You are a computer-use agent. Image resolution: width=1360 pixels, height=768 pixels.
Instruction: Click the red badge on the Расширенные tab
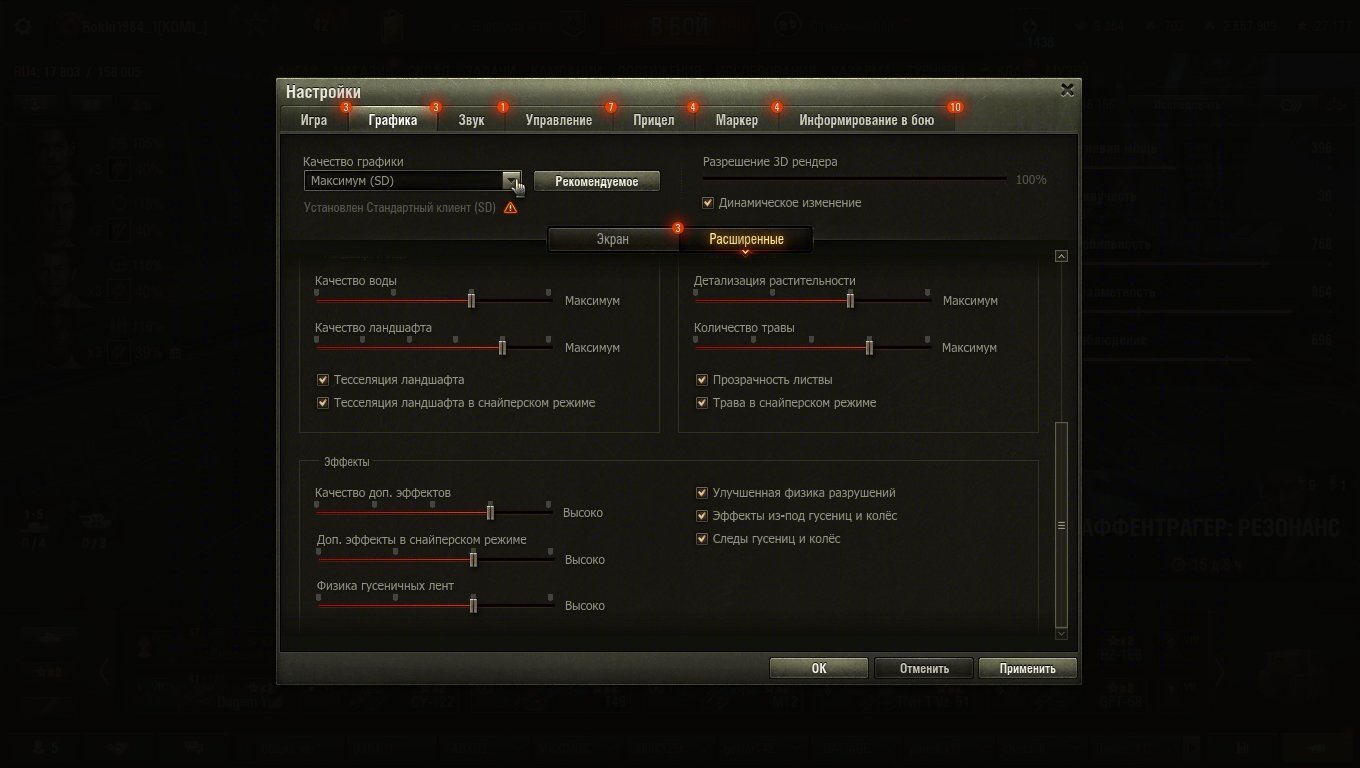coord(678,228)
